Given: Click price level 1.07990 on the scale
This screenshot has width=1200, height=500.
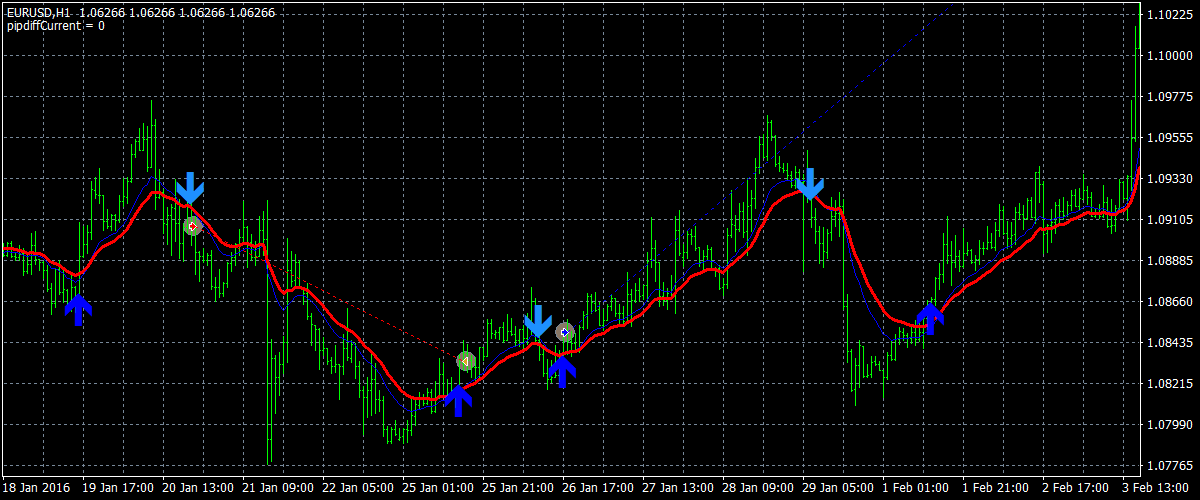Looking at the screenshot, I should click(x=1172, y=425).
